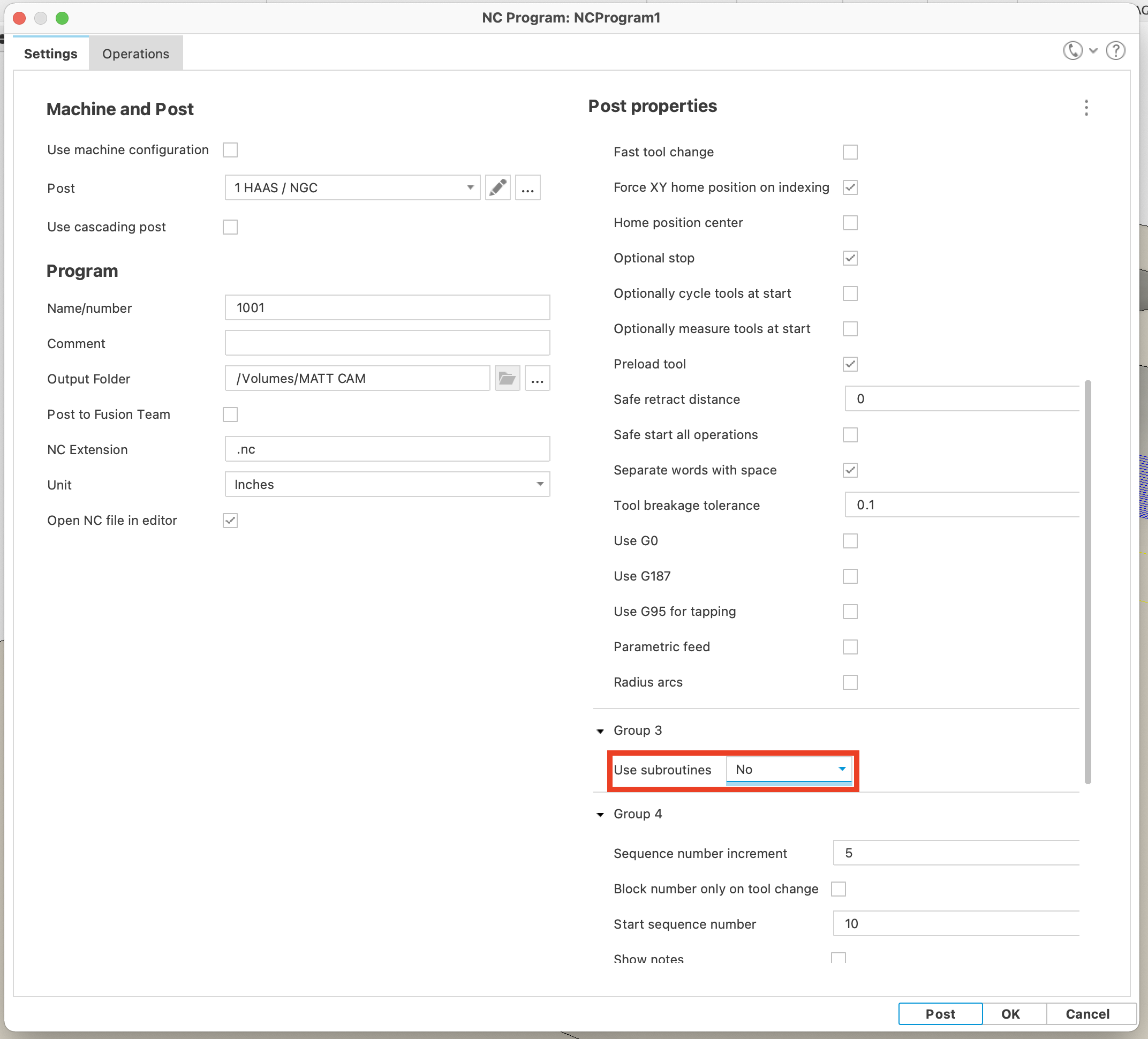
Task: Toggle Optional stop checkbox
Action: [x=850, y=258]
